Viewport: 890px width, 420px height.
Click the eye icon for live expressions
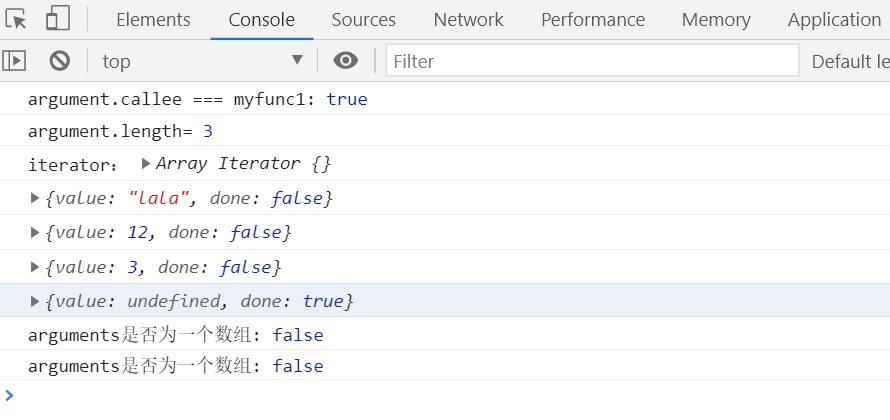(x=346, y=61)
